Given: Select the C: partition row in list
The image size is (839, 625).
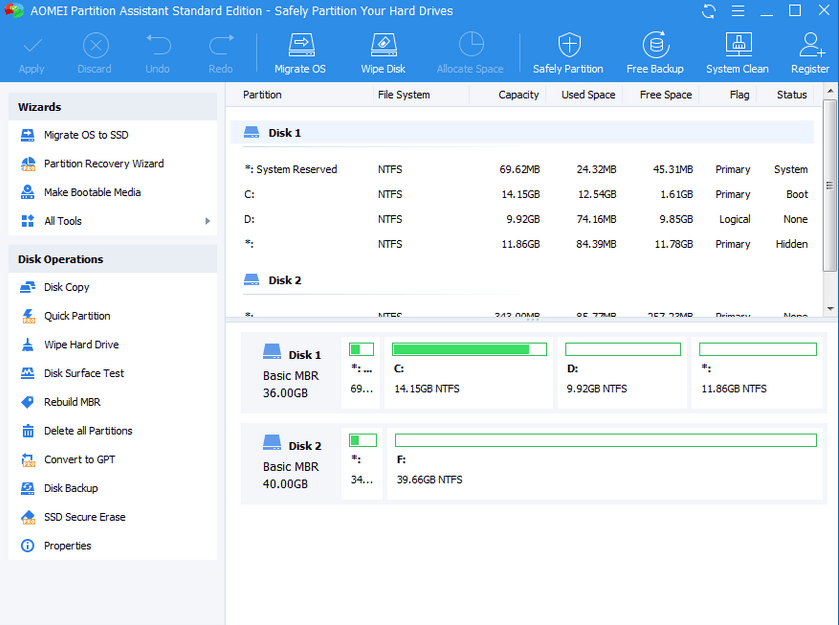Looking at the screenshot, I should click(522, 194).
